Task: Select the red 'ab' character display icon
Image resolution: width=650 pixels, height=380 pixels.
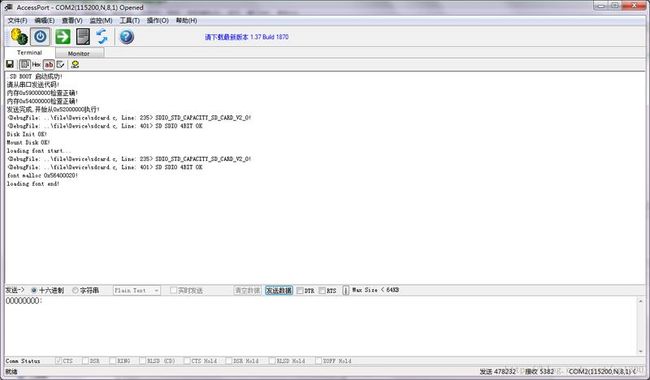Action: pos(49,64)
